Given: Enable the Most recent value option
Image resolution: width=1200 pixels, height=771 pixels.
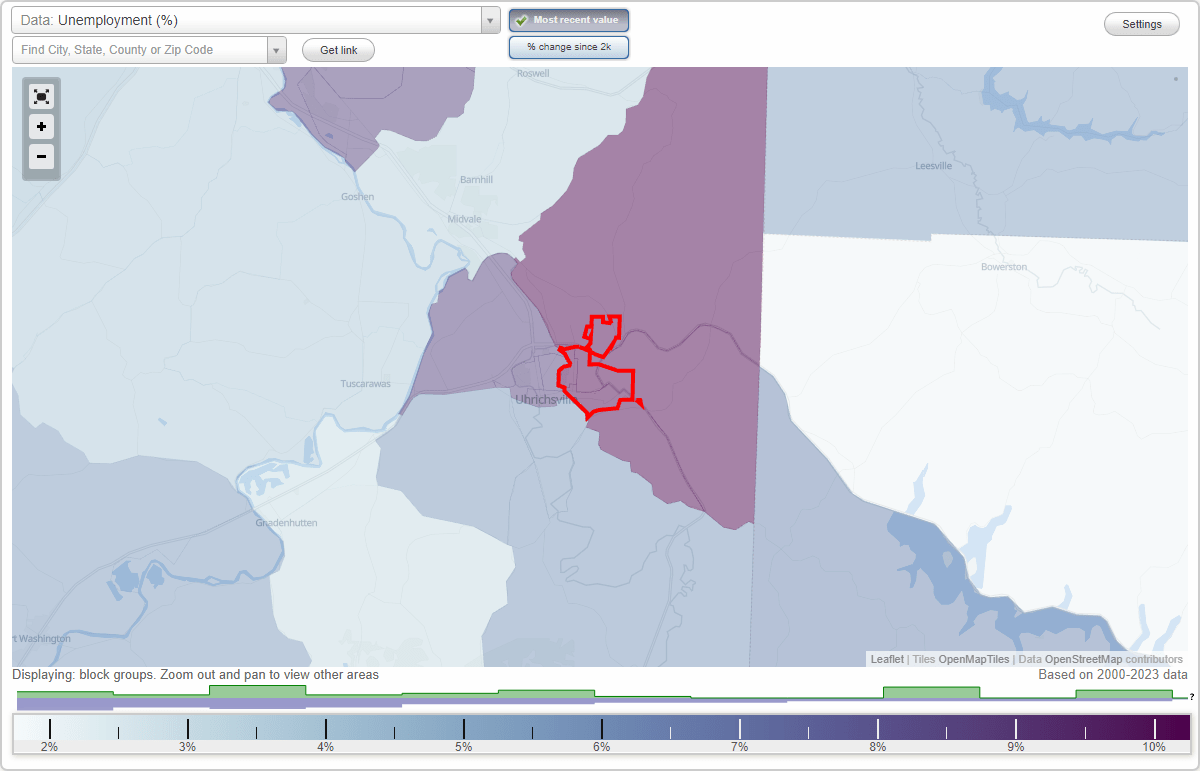Looking at the screenshot, I should click(568, 19).
